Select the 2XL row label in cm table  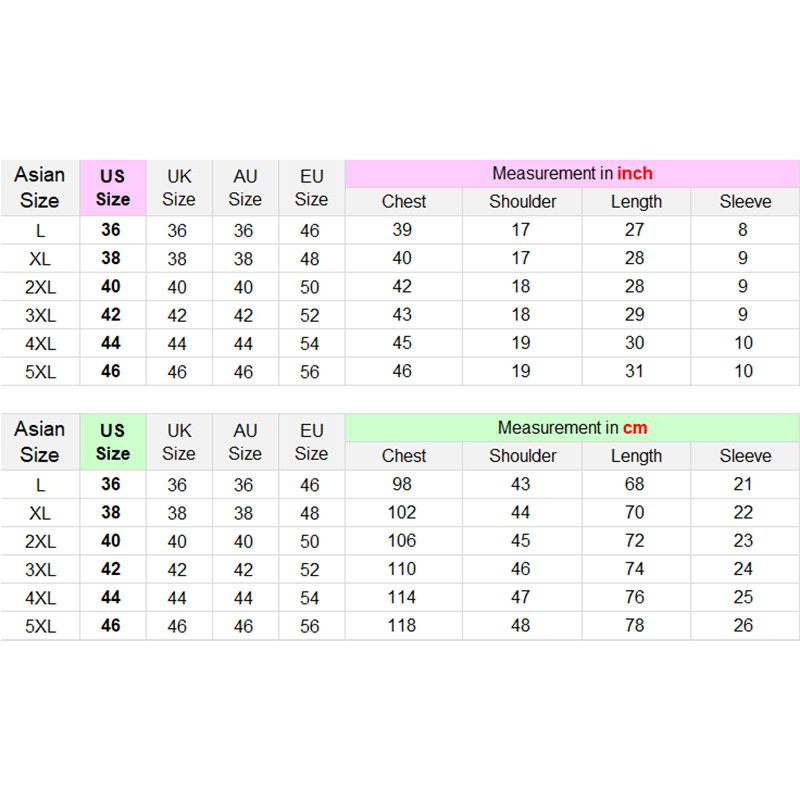pyautogui.click(x=40, y=541)
